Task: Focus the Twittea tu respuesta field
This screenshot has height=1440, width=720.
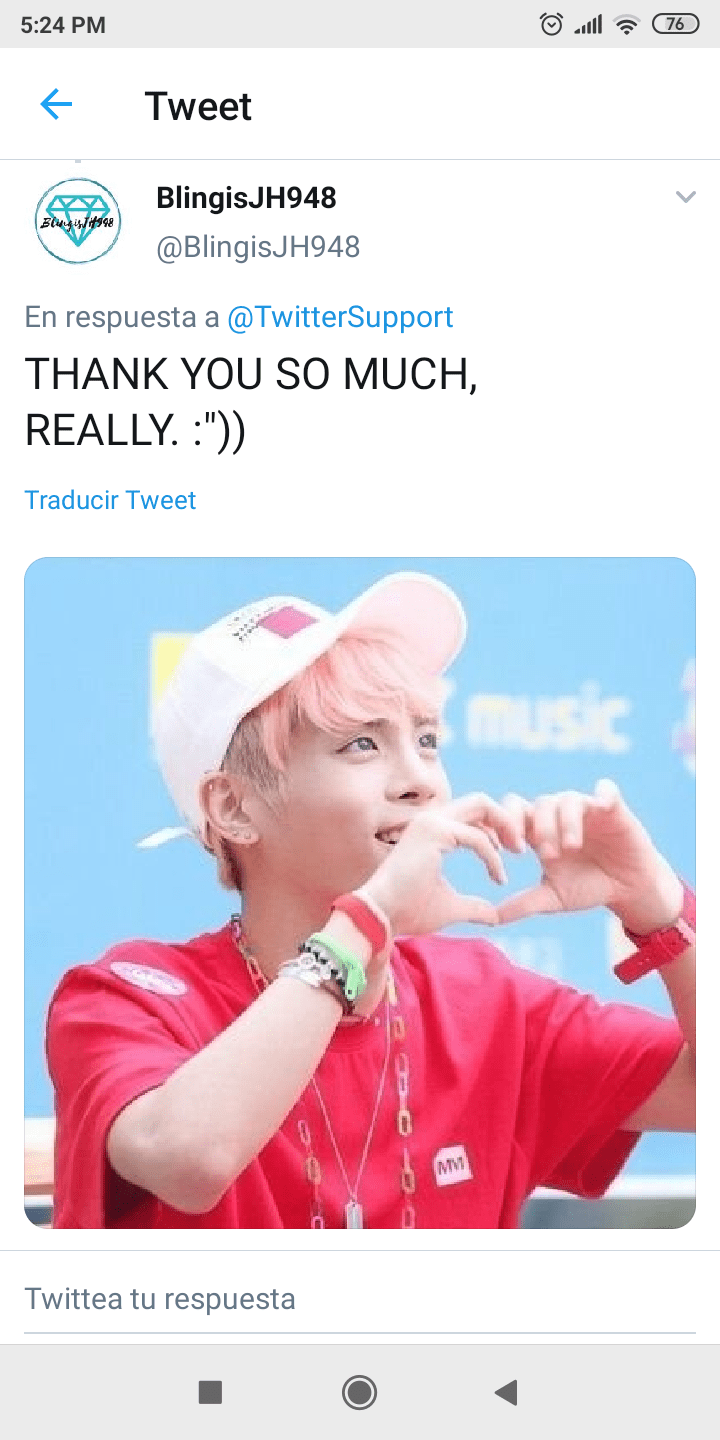Action: (x=360, y=1299)
